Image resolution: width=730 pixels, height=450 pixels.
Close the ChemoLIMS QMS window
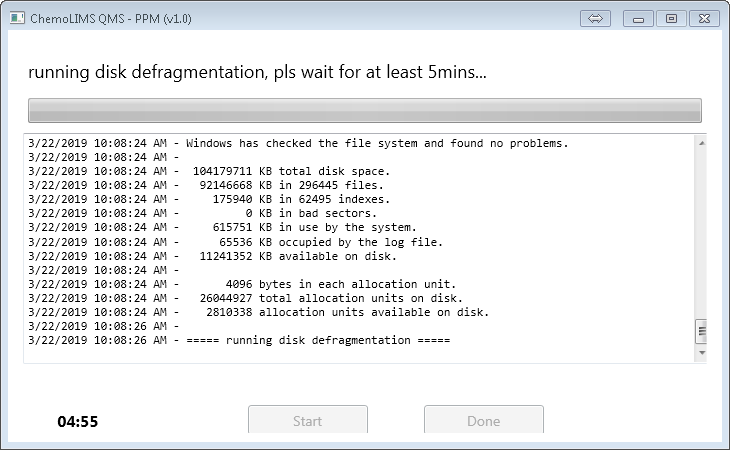tap(703, 18)
